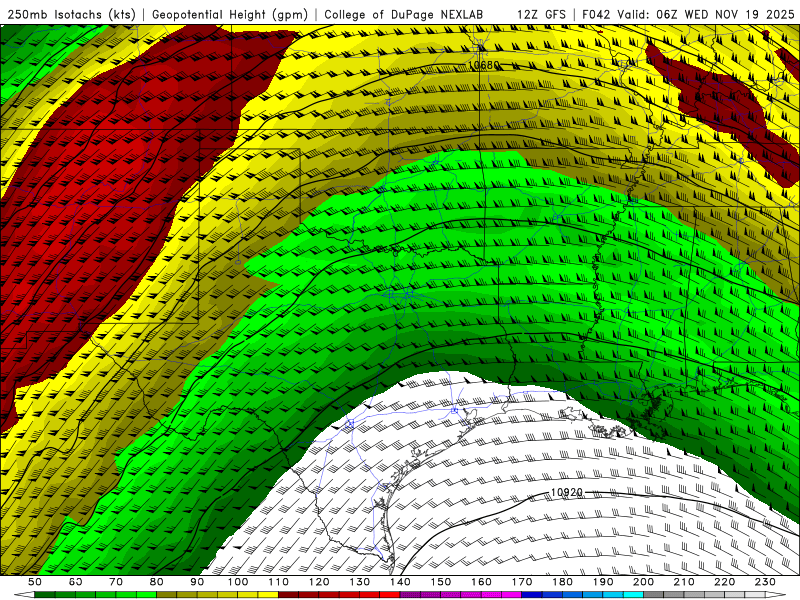Click the 160 value on color scale
The image size is (800, 600).
click(x=481, y=582)
